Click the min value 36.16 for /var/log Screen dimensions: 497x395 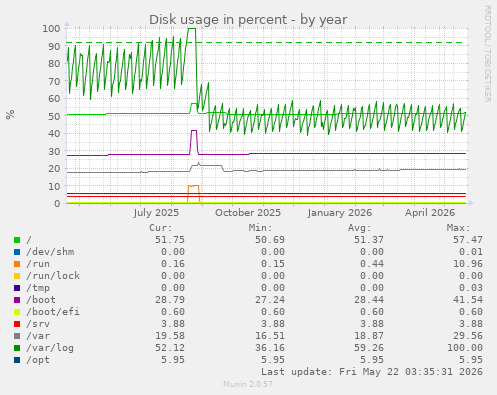tap(270, 348)
